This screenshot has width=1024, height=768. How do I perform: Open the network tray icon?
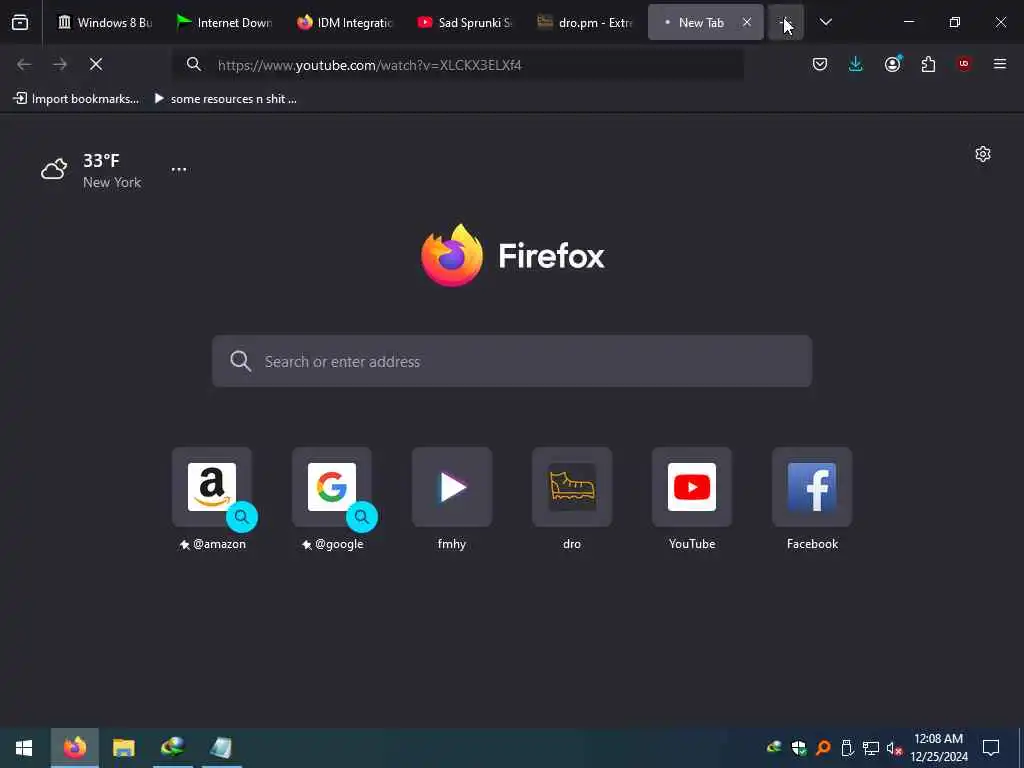point(871,748)
